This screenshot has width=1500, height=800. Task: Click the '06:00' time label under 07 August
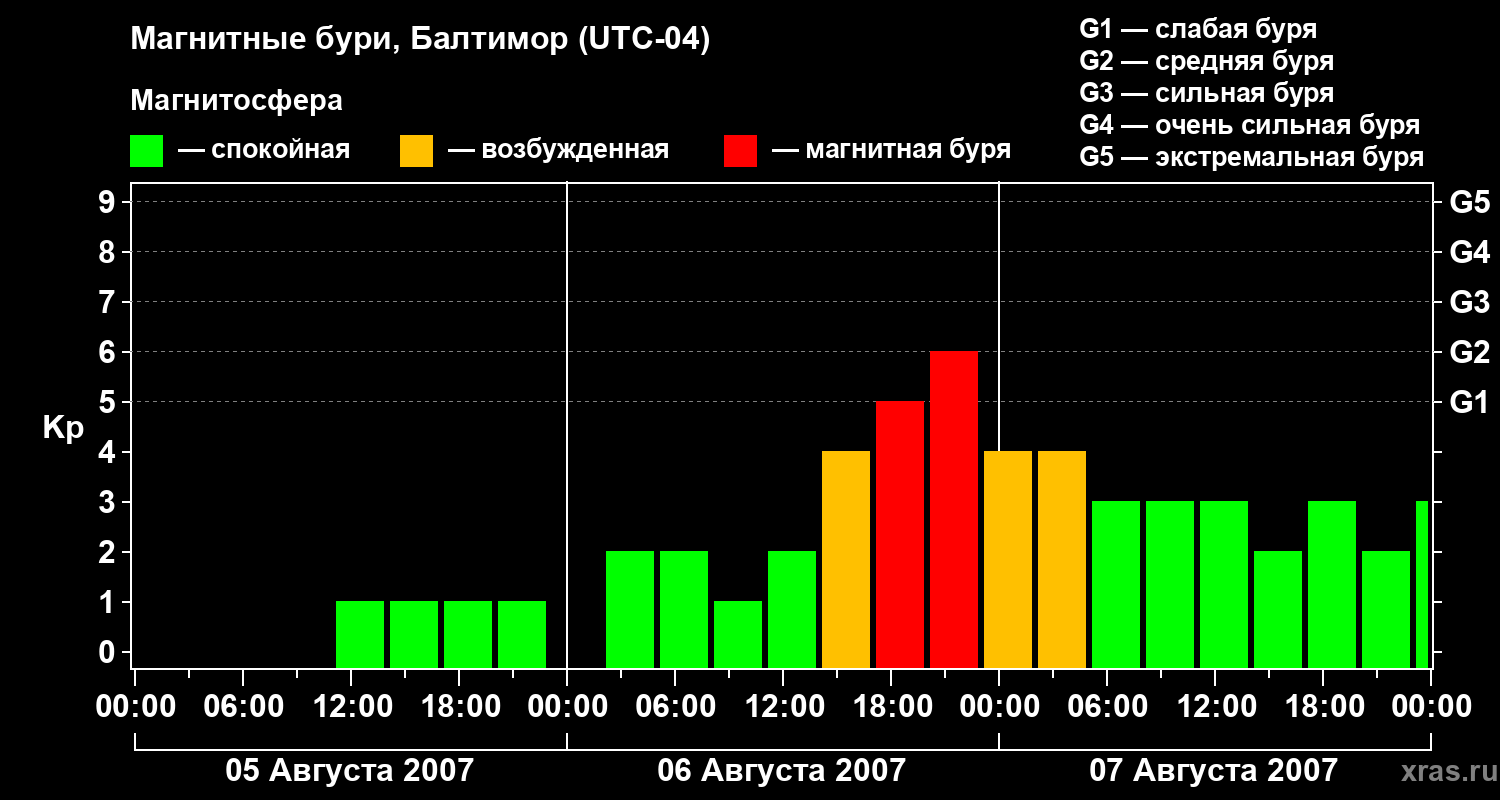coord(1106,707)
